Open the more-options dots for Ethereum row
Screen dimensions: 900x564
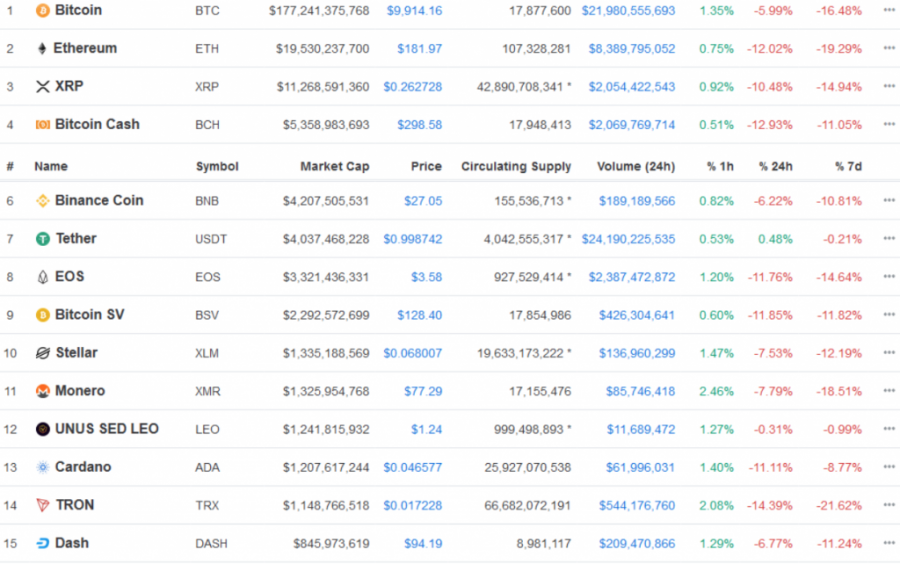click(x=889, y=48)
